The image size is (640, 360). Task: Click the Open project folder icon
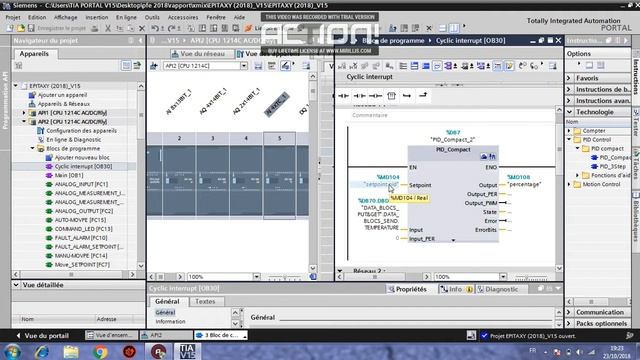coord(20,28)
